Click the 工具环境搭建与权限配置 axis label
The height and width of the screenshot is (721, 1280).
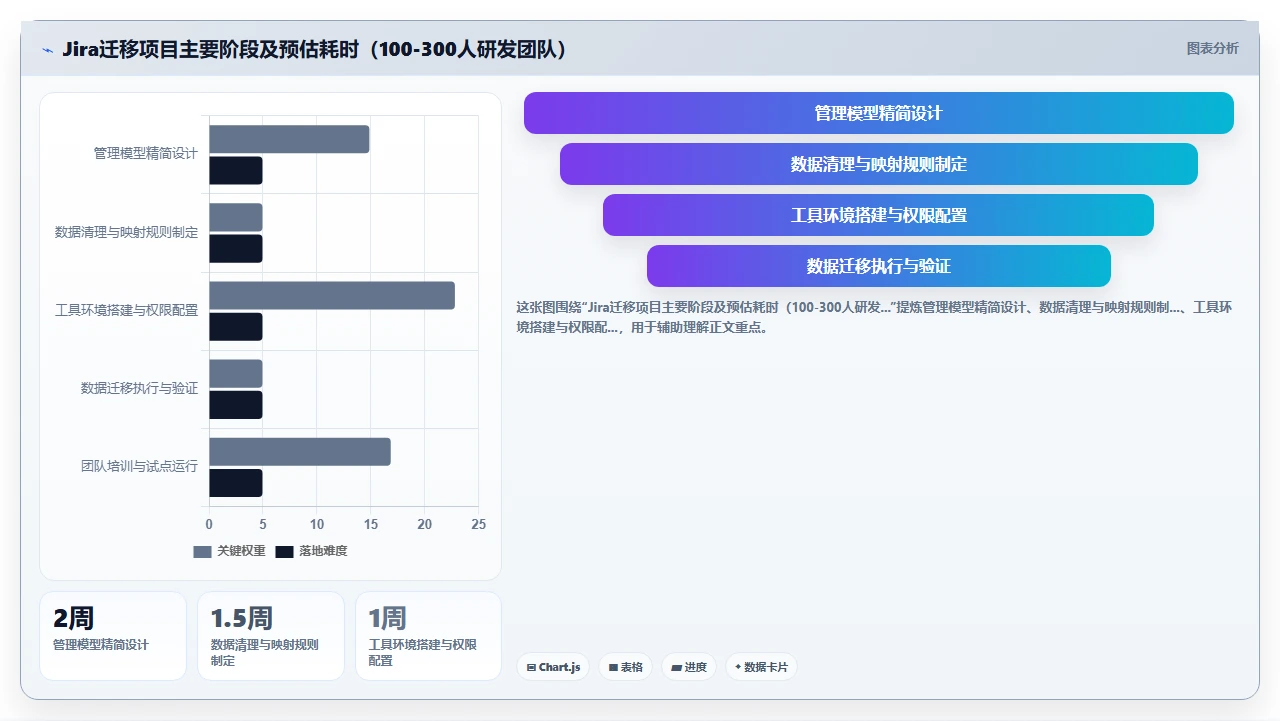click(127, 310)
